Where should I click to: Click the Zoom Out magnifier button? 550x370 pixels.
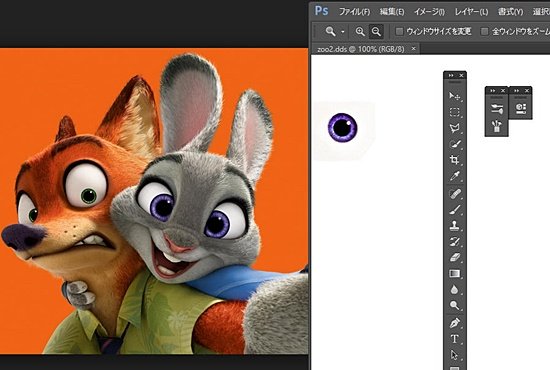(376, 32)
